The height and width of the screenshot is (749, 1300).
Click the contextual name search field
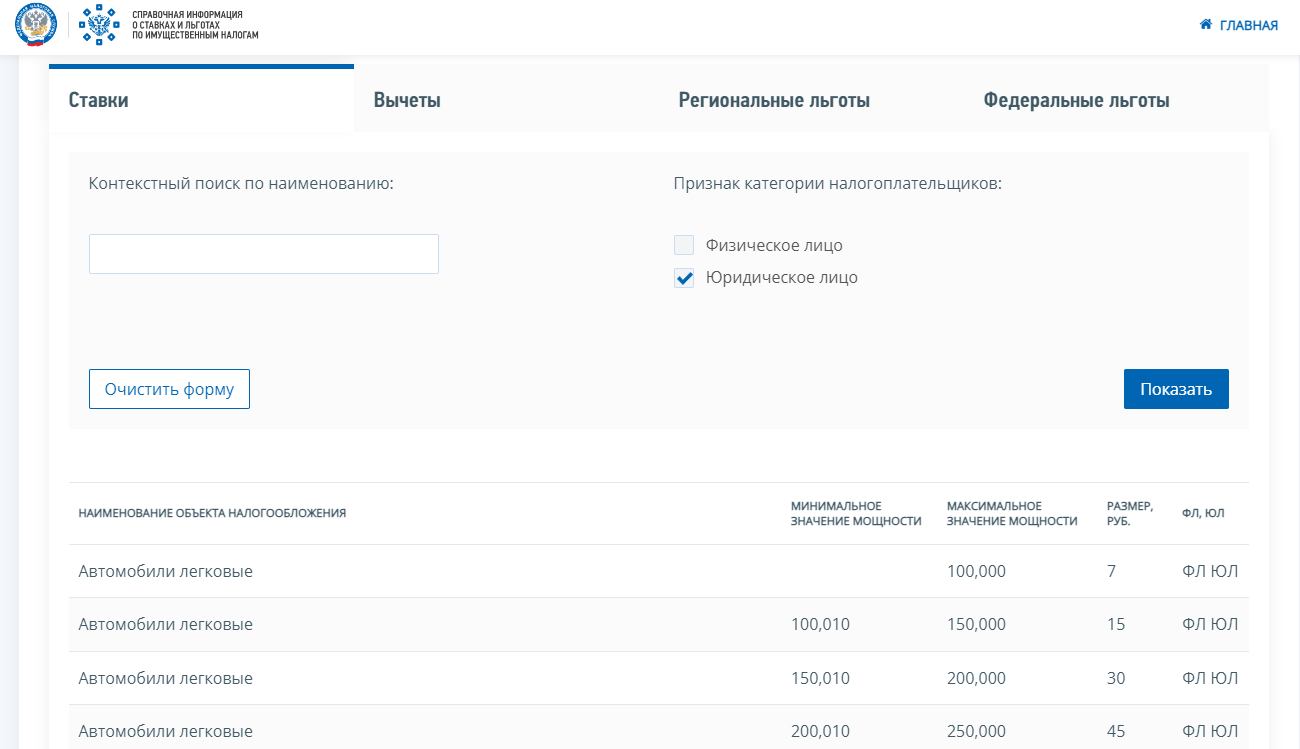coord(263,254)
